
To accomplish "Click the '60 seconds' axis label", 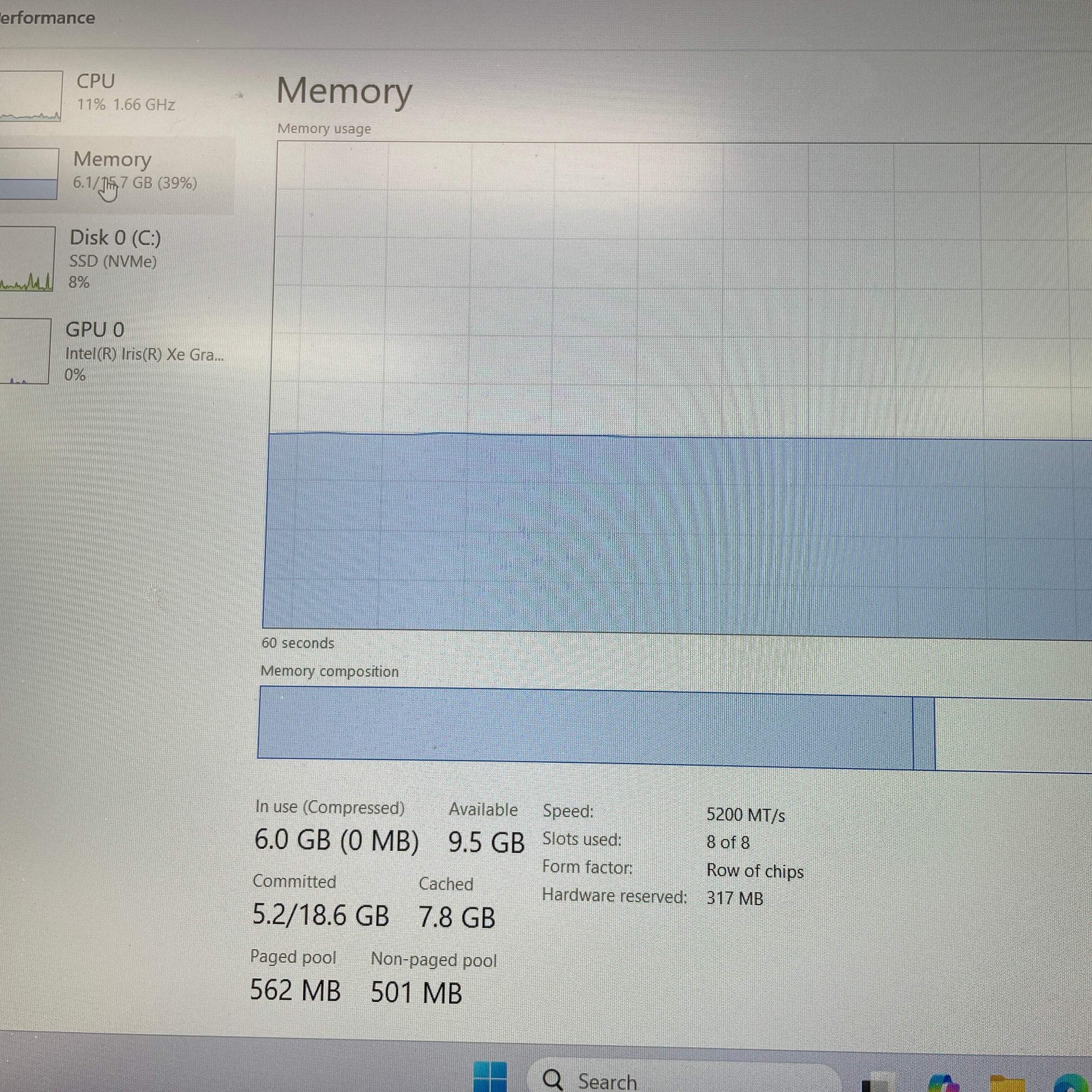I will 298,643.
